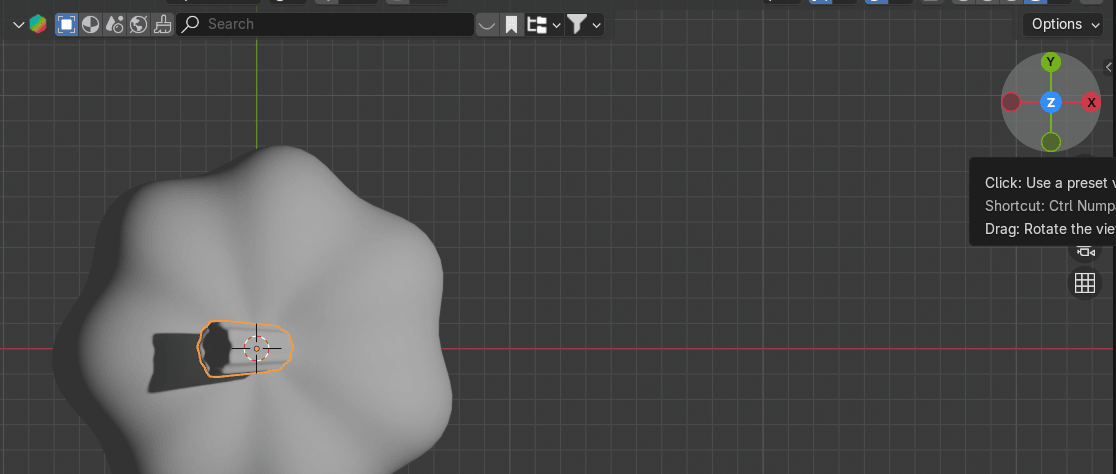Click the red X axis on gizmo
This screenshot has height=474, width=1116.
(1091, 102)
